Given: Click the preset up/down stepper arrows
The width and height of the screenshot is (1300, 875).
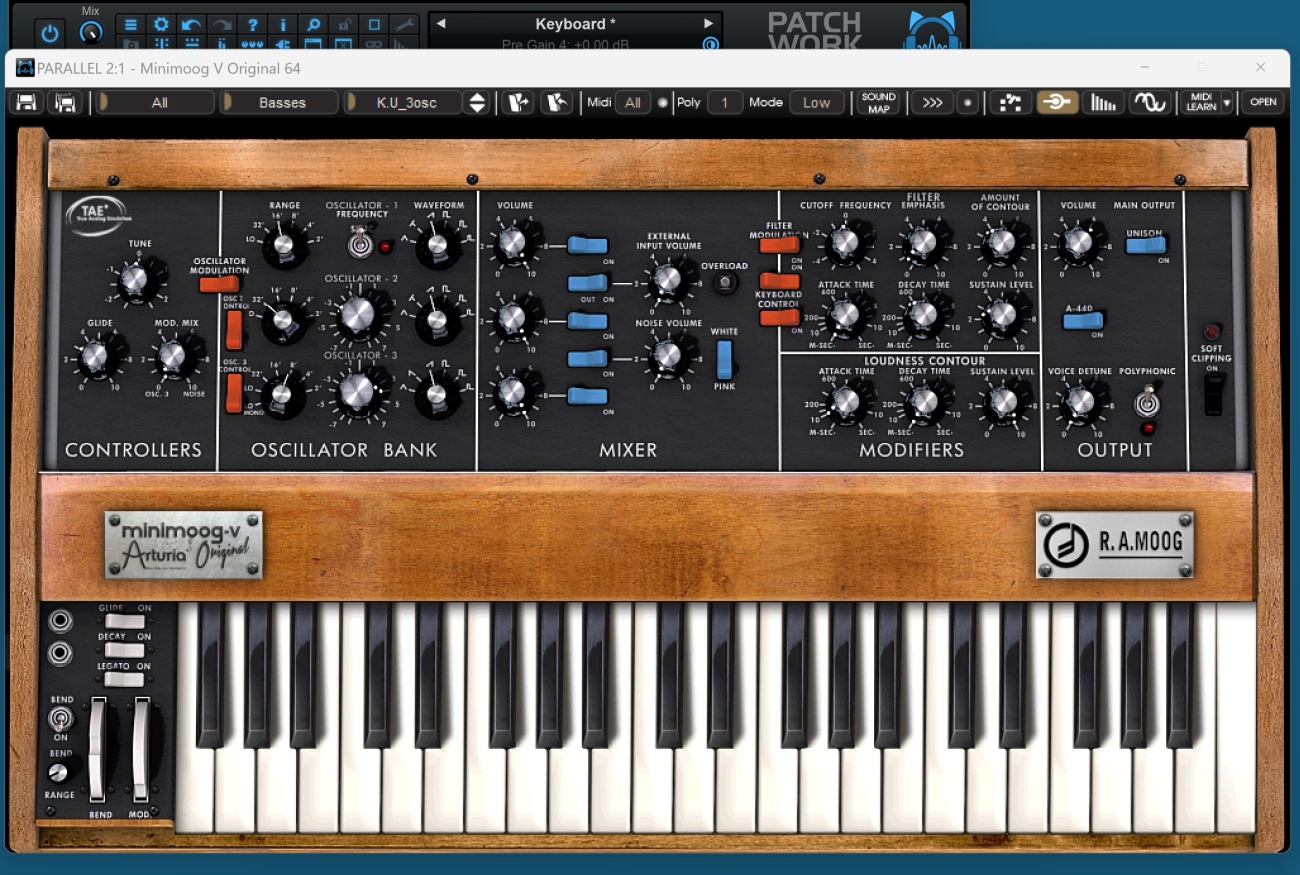Looking at the screenshot, I should pos(478,102).
